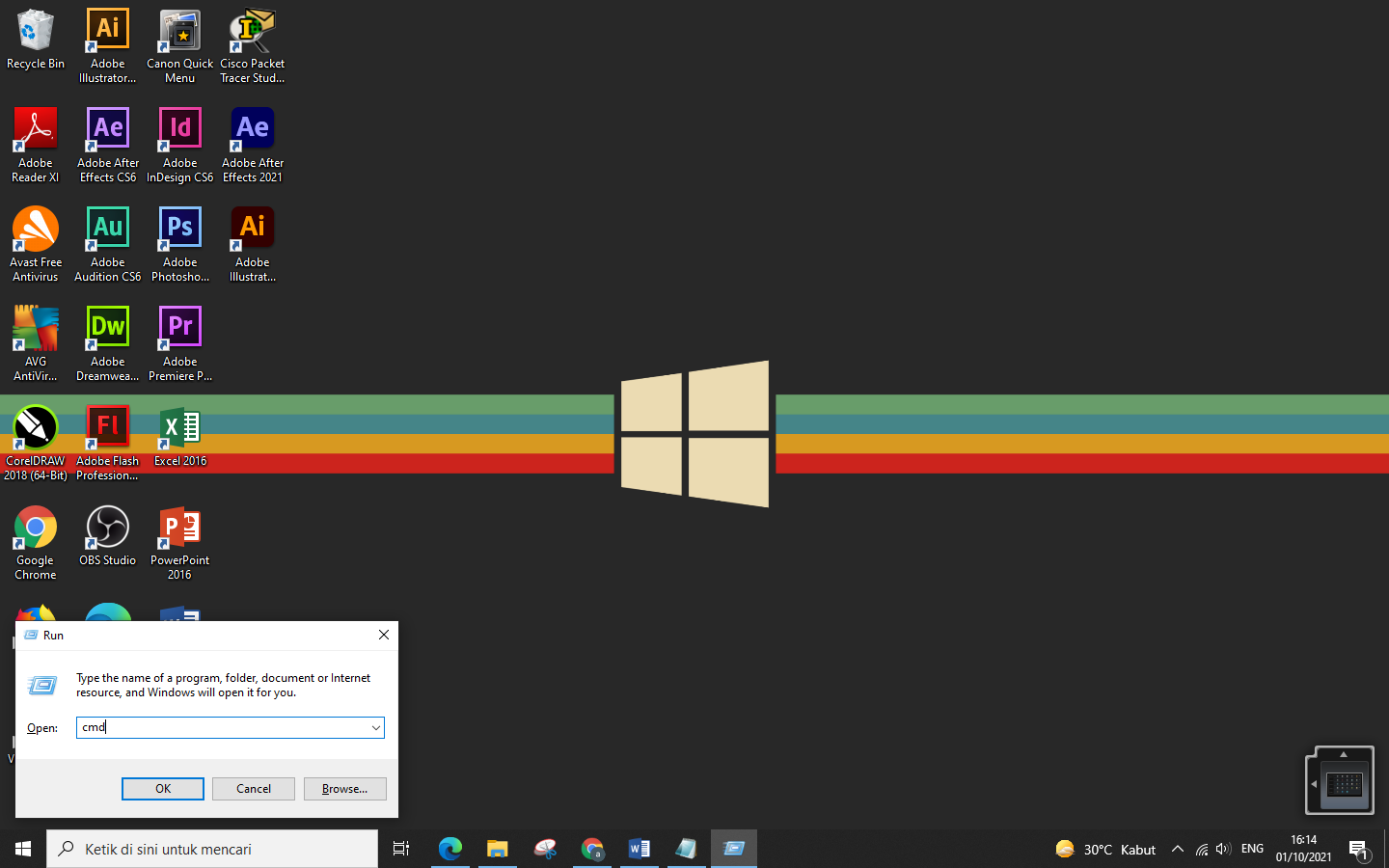Select the Excel 2016 desktop icon
The width and height of the screenshot is (1389, 868).
(180, 437)
